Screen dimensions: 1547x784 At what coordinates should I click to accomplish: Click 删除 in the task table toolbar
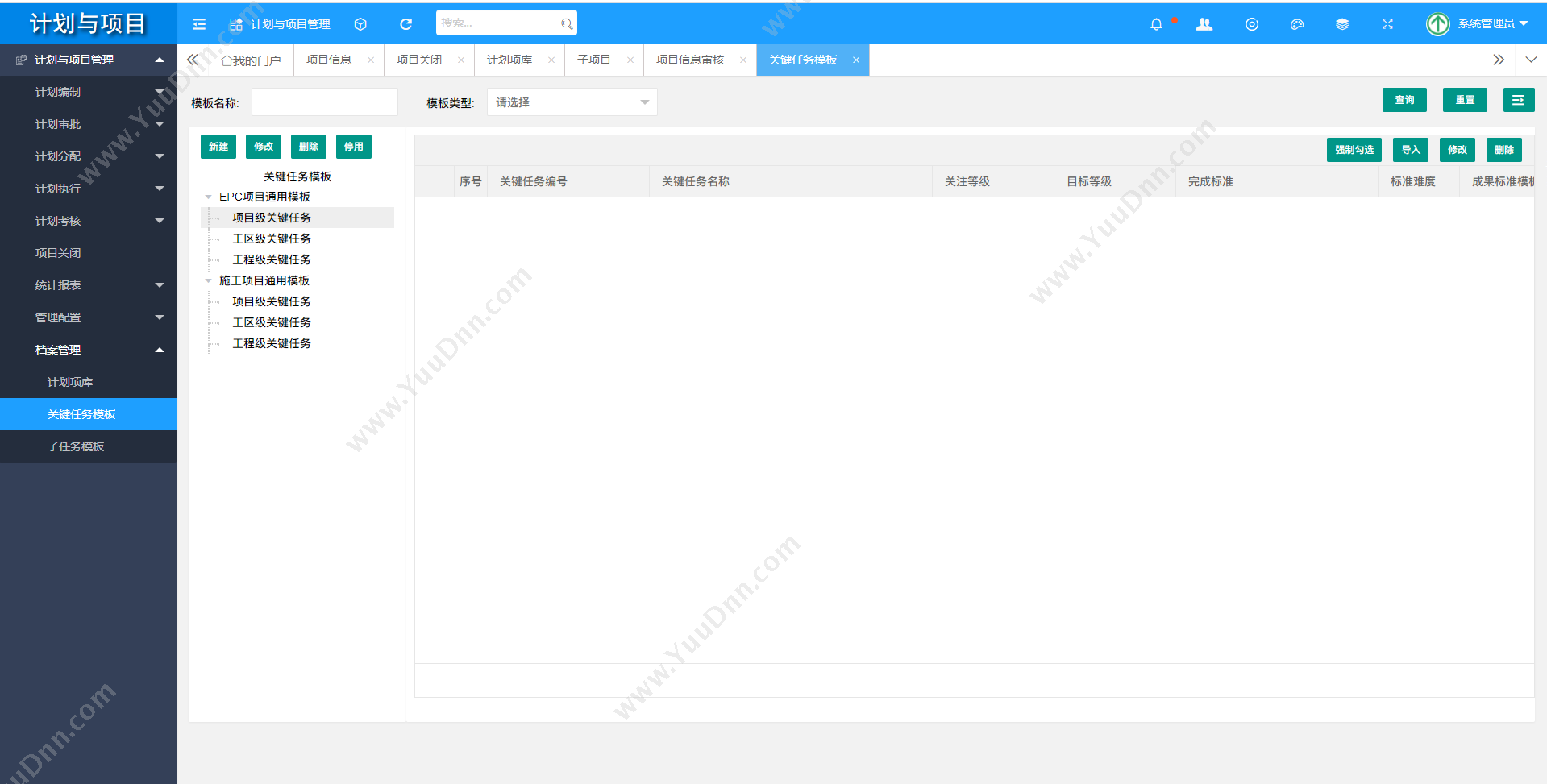coord(1504,150)
